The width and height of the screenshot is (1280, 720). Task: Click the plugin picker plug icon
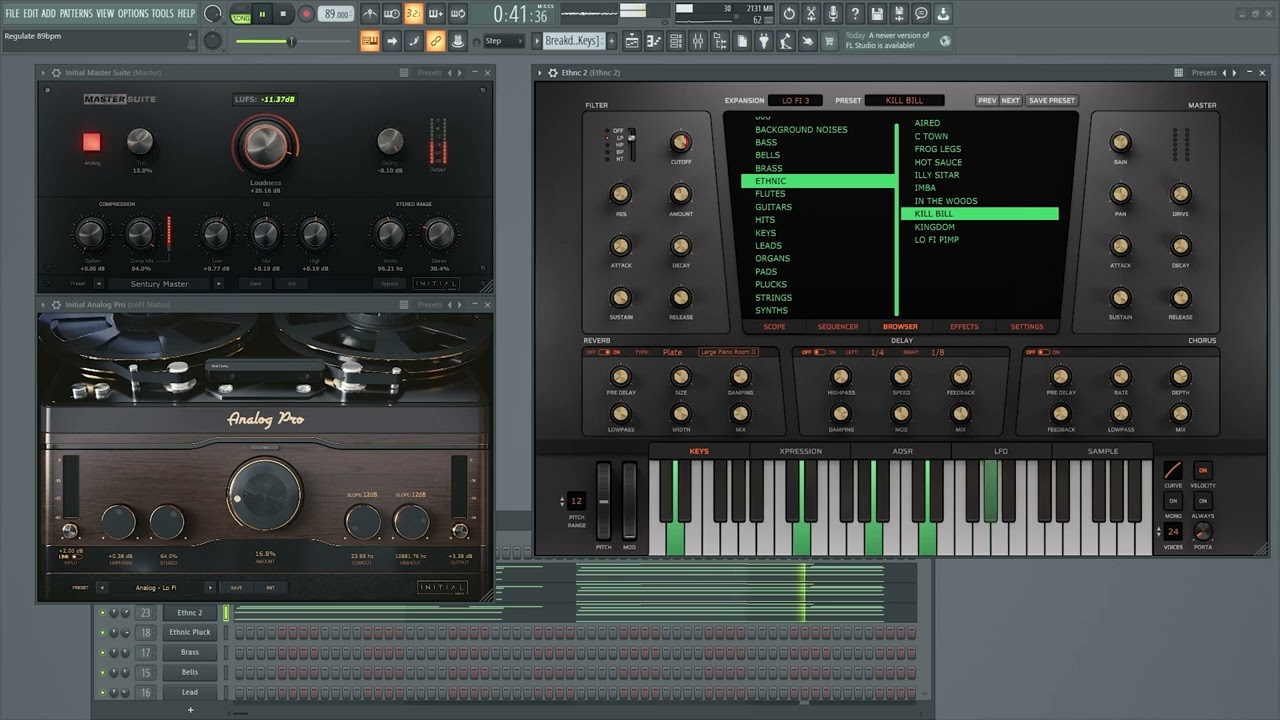[764, 41]
